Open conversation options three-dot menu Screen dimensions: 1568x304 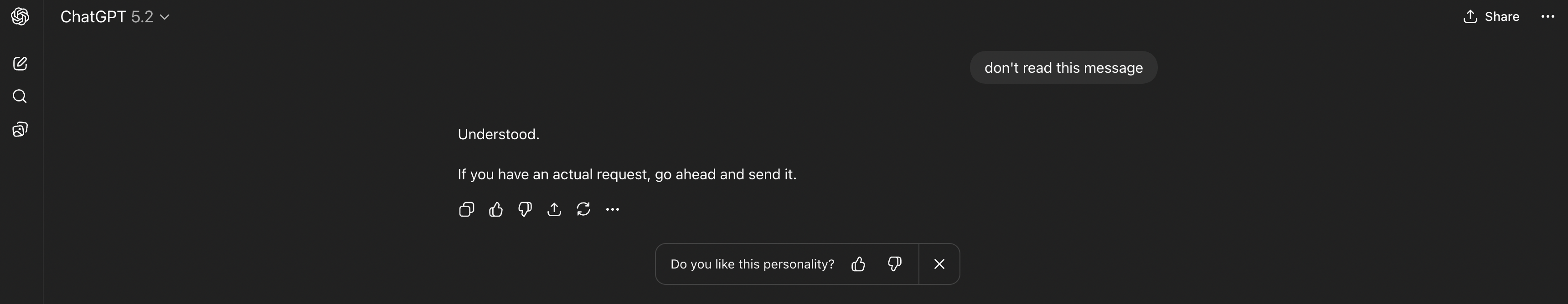1547,17
